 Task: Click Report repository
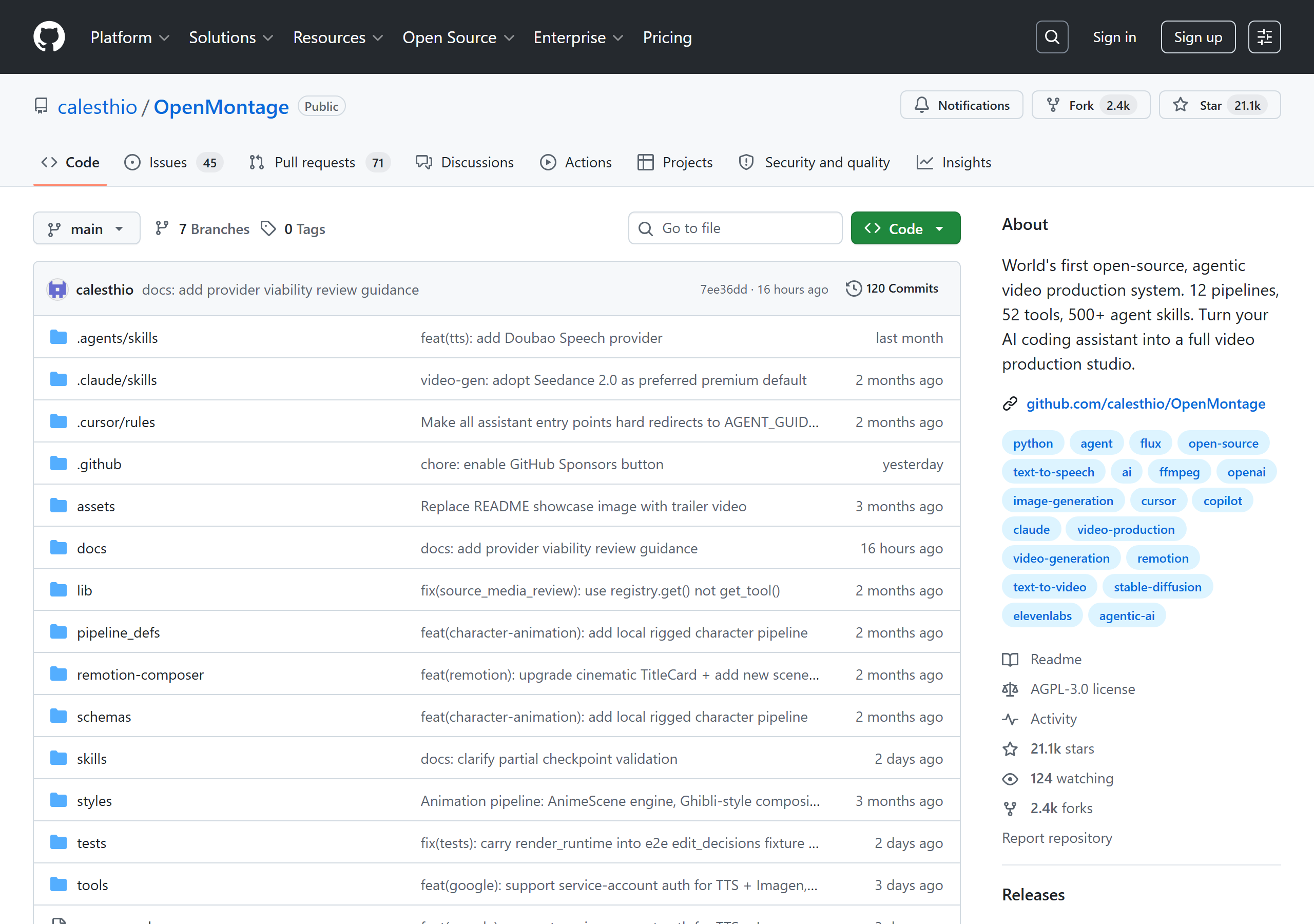[x=1057, y=838]
